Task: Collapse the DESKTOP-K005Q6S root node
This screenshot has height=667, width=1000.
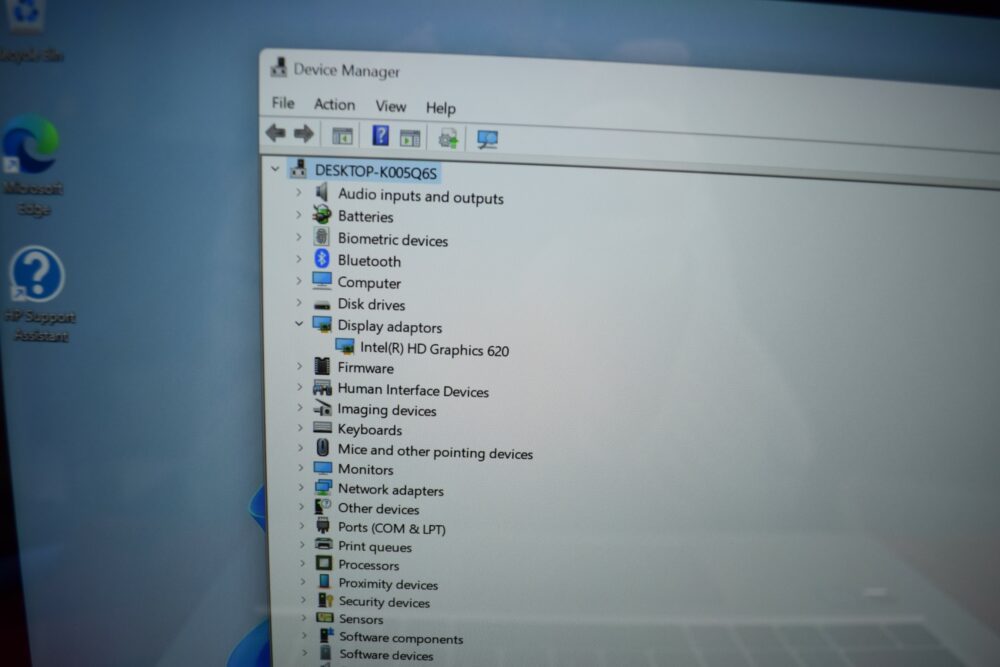Action: pyautogui.click(x=275, y=169)
